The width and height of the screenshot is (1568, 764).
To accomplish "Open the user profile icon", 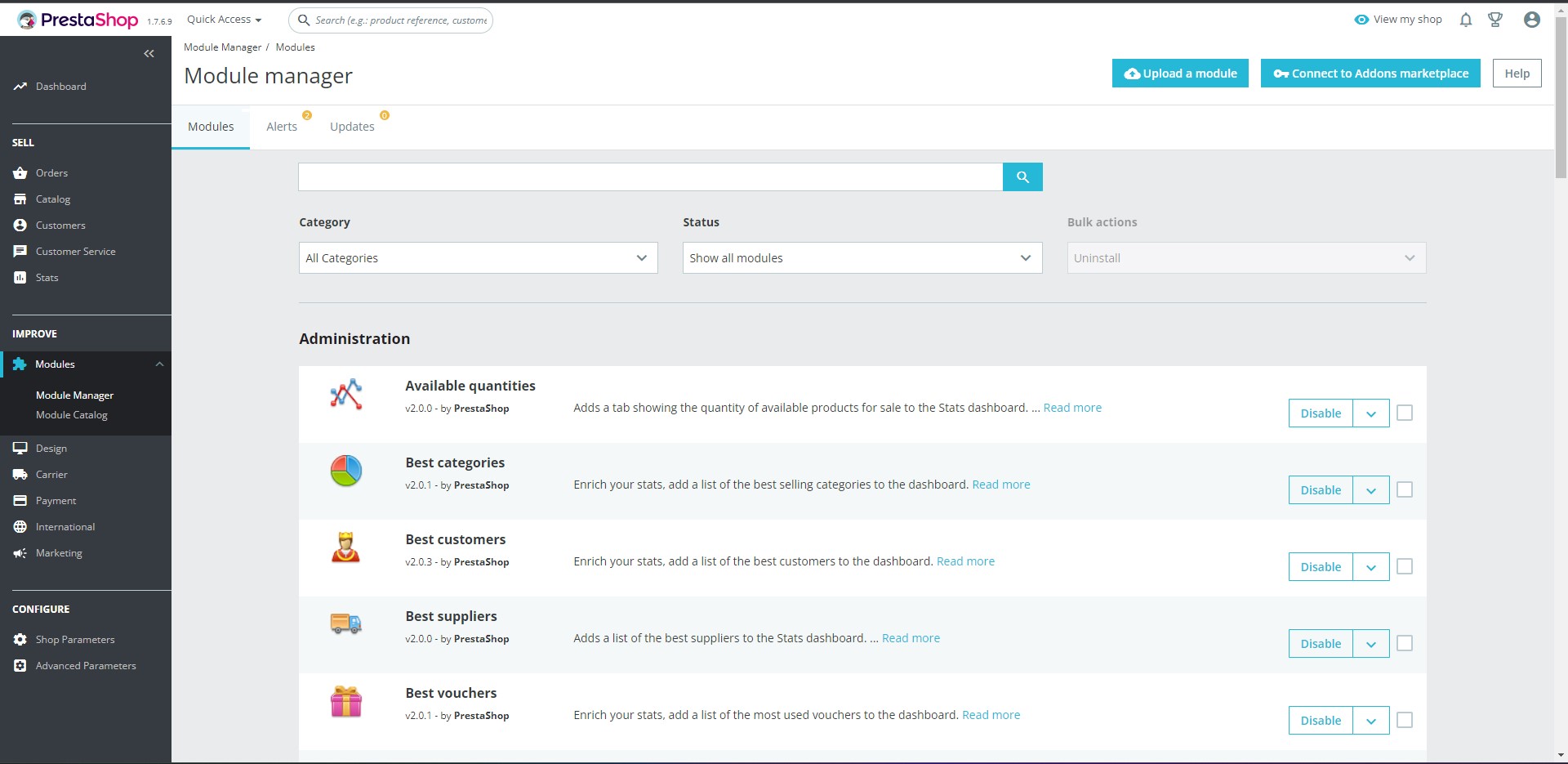I will click(1532, 20).
